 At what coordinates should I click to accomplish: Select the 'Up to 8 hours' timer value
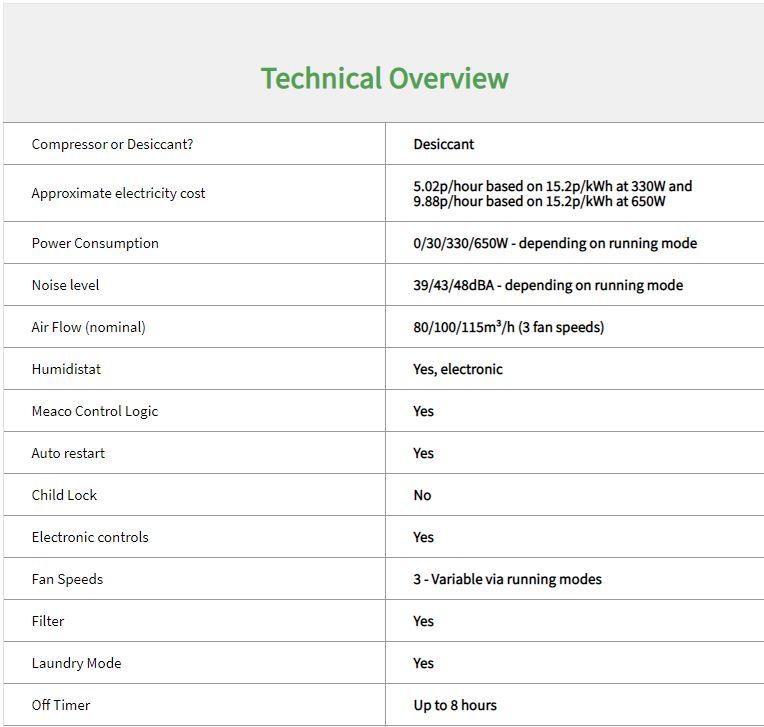[455, 705]
